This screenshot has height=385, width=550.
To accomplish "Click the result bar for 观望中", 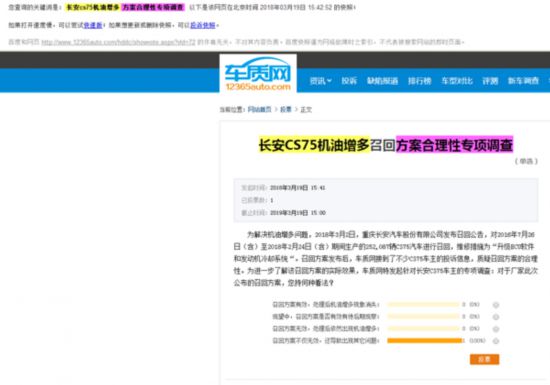I will [x=423, y=316].
